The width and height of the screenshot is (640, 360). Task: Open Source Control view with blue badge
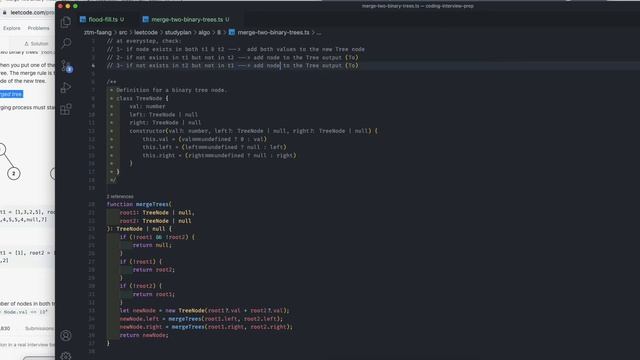[x=67, y=66]
